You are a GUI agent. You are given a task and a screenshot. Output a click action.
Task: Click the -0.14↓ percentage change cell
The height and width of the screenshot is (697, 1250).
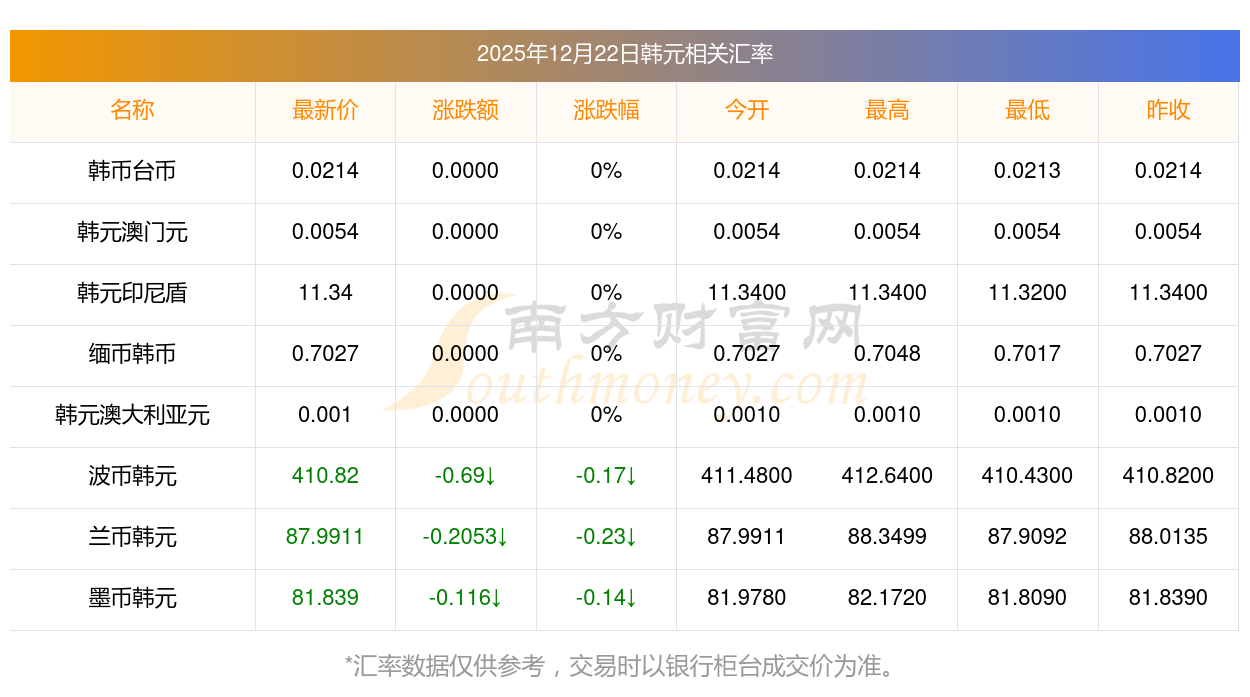pos(606,598)
